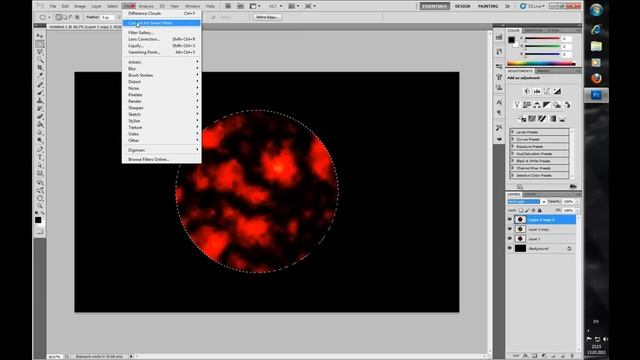Click the R value field in Color panel
Viewport: 640px width, 360px height.
coord(567,39)
